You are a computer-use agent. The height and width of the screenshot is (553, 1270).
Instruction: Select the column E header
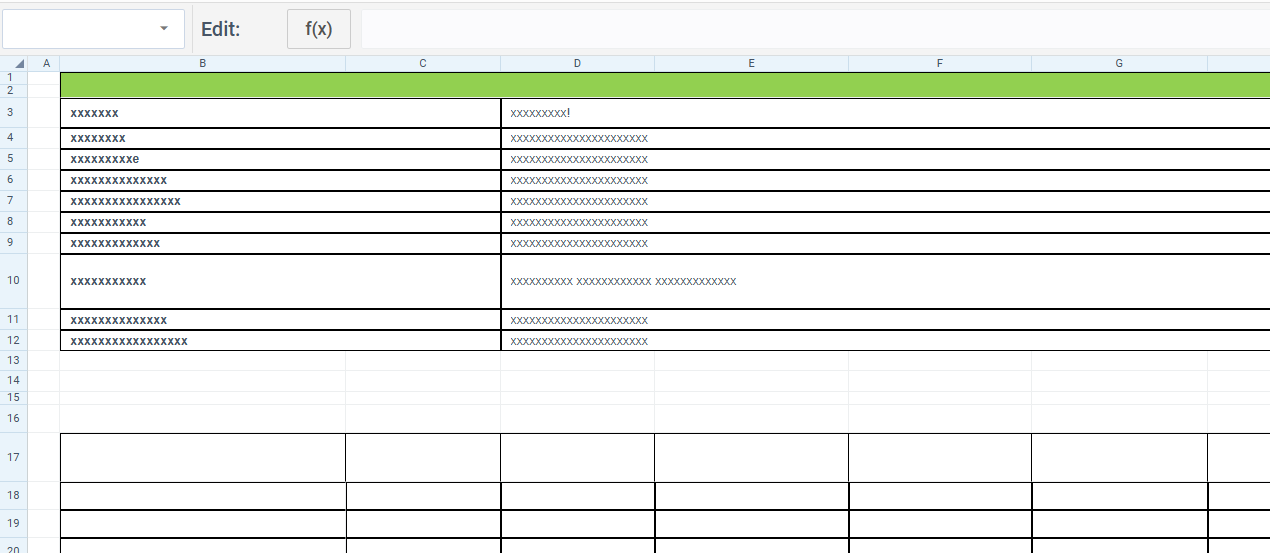(751, 64)
